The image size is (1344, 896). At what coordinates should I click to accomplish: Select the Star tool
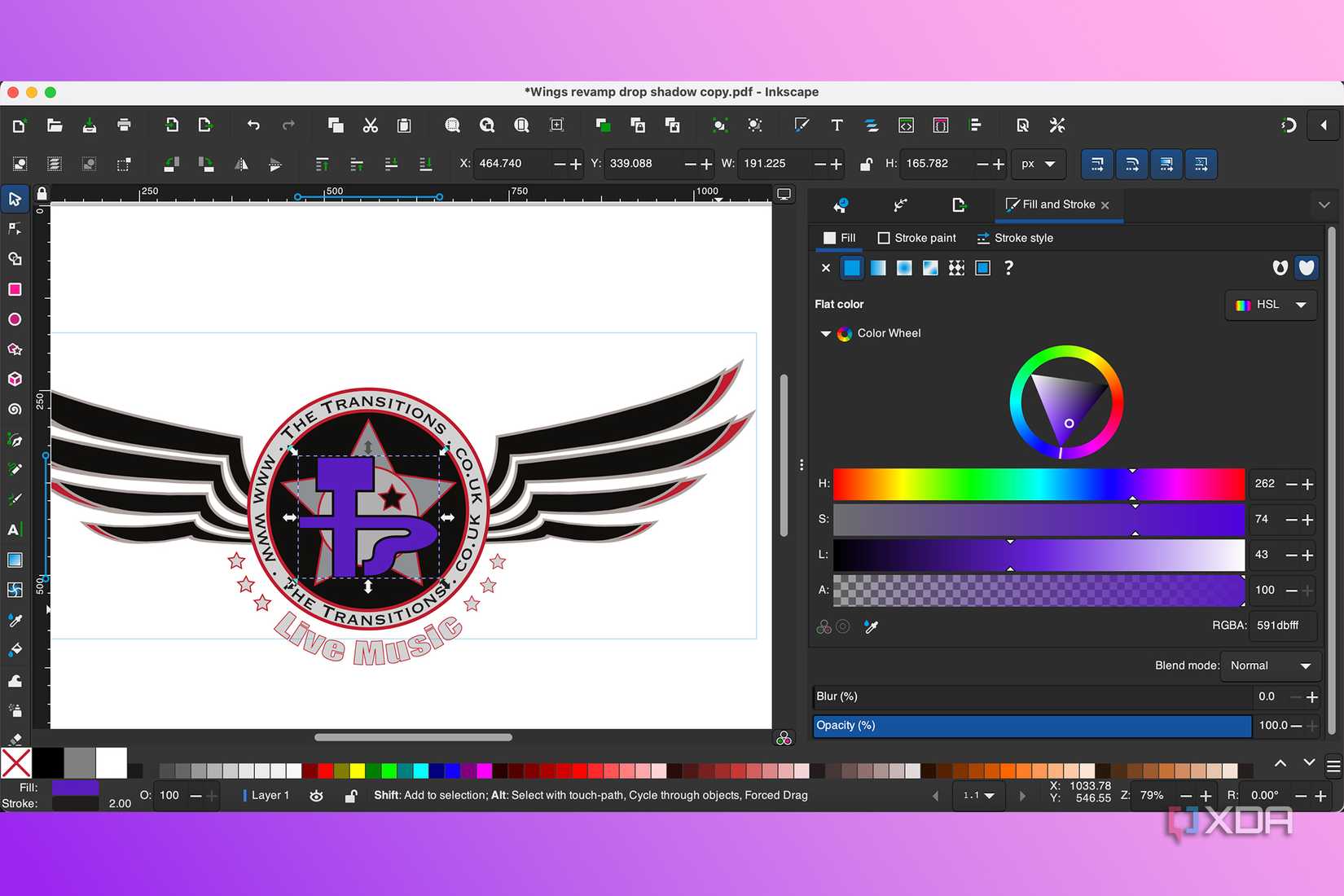pyautogui.click(x=15, y=349)
